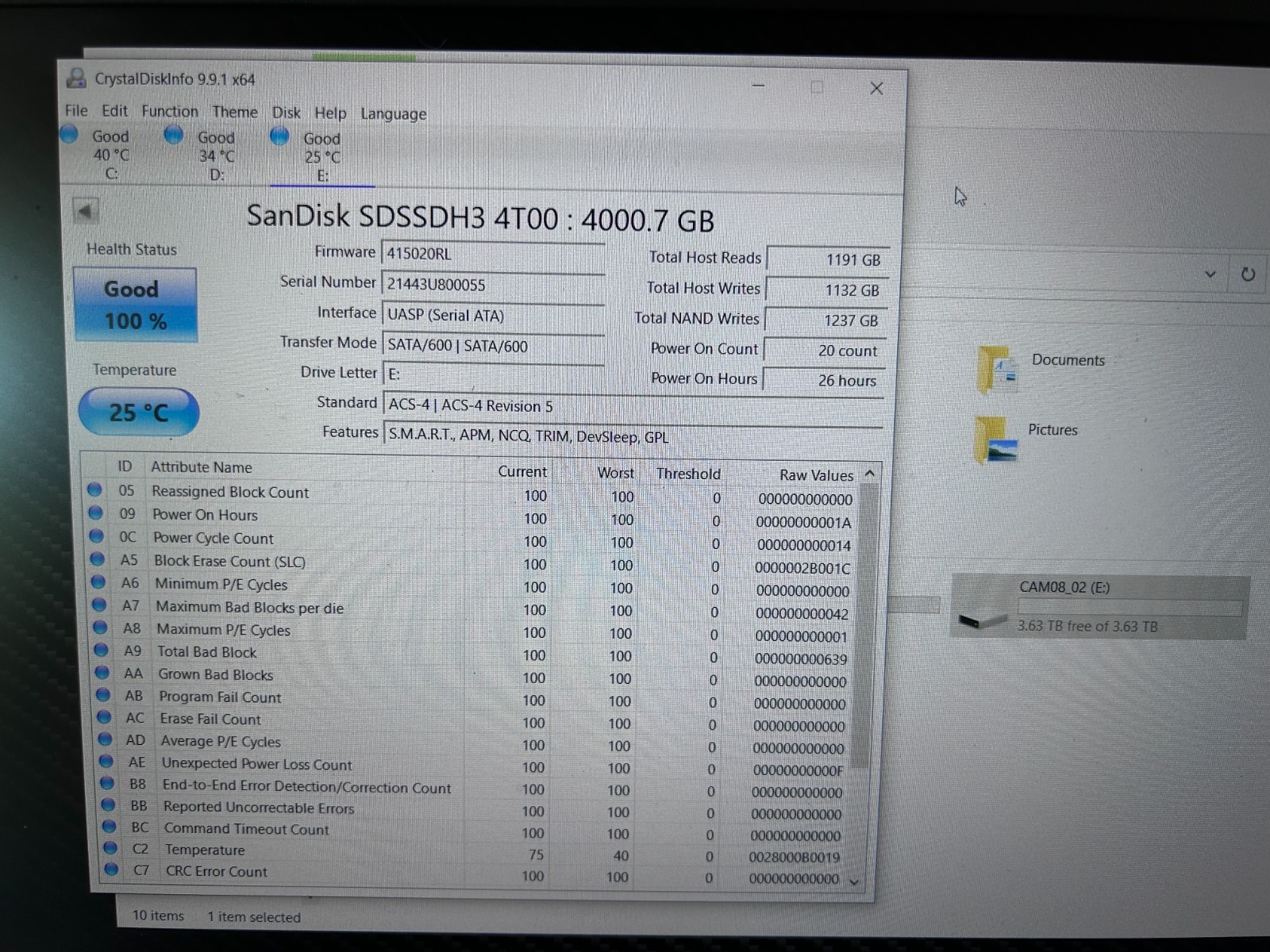
Task: Click the Transfer Mode field
Action: click(493, 345)
